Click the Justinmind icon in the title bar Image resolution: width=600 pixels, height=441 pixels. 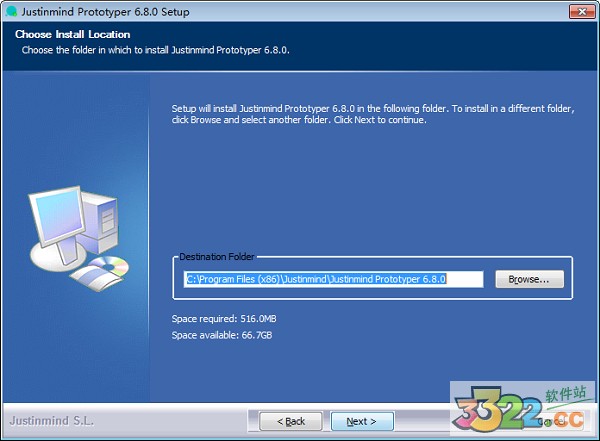click(12, 11)
